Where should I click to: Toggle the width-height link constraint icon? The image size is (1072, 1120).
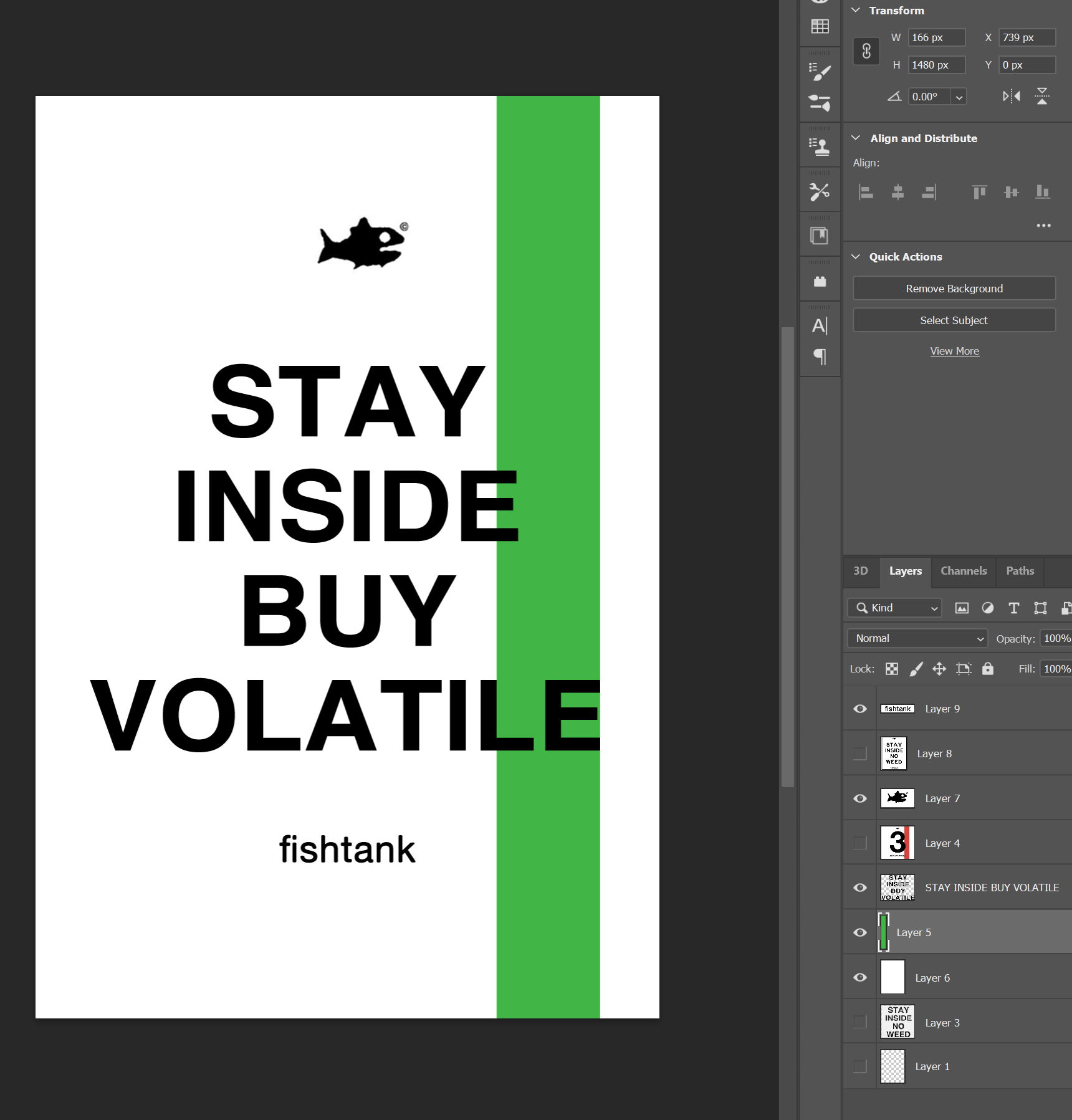point(866,51)
